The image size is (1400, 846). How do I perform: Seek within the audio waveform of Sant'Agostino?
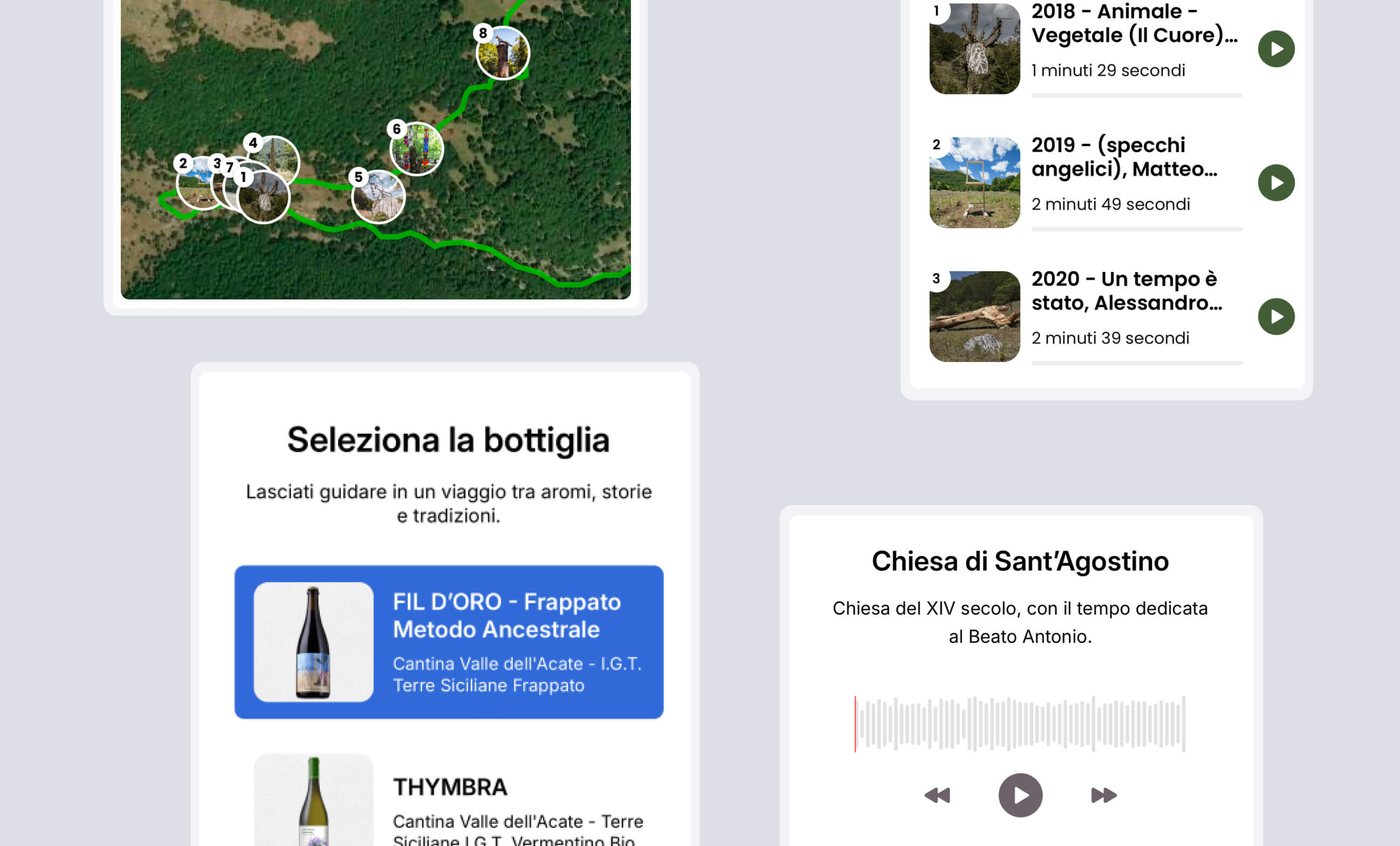tap(1020, 724)
